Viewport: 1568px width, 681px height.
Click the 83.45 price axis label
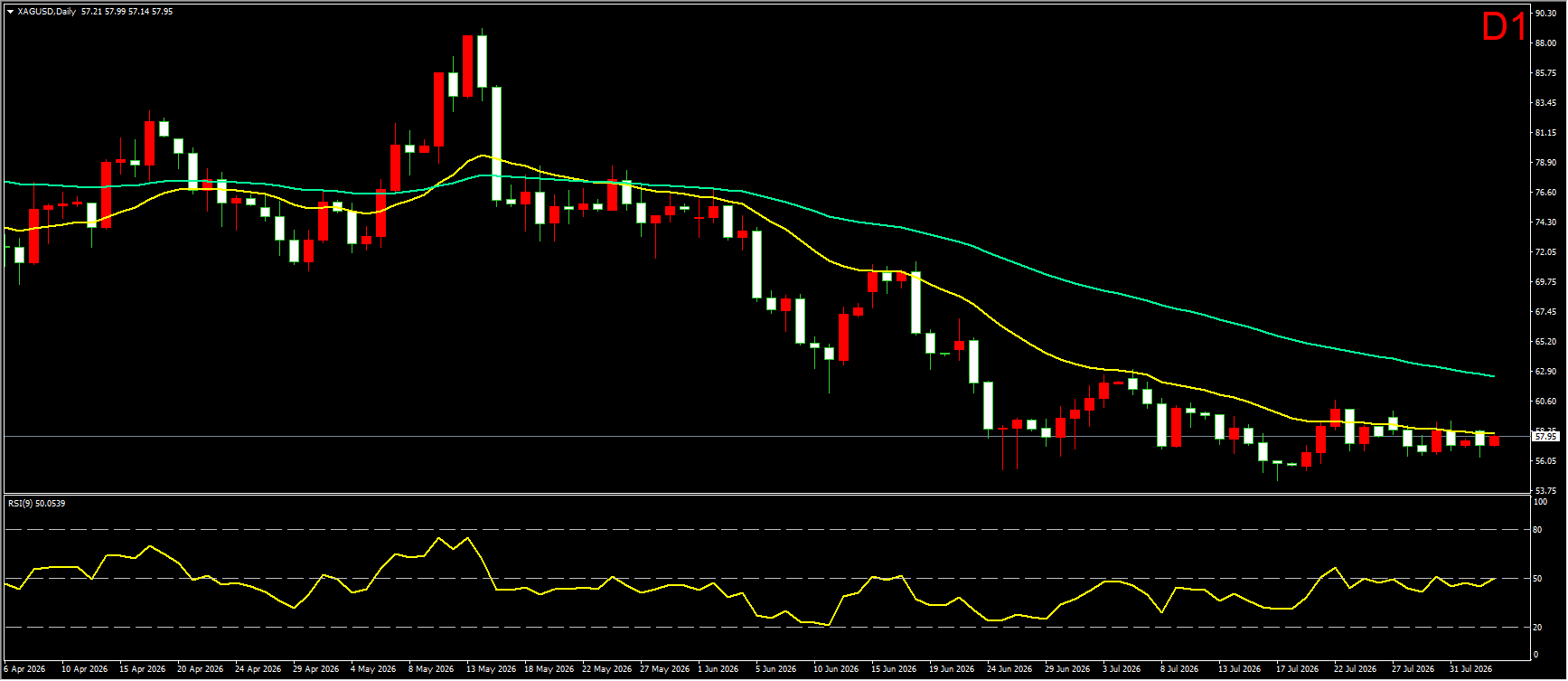click(x=1545, y=103)
